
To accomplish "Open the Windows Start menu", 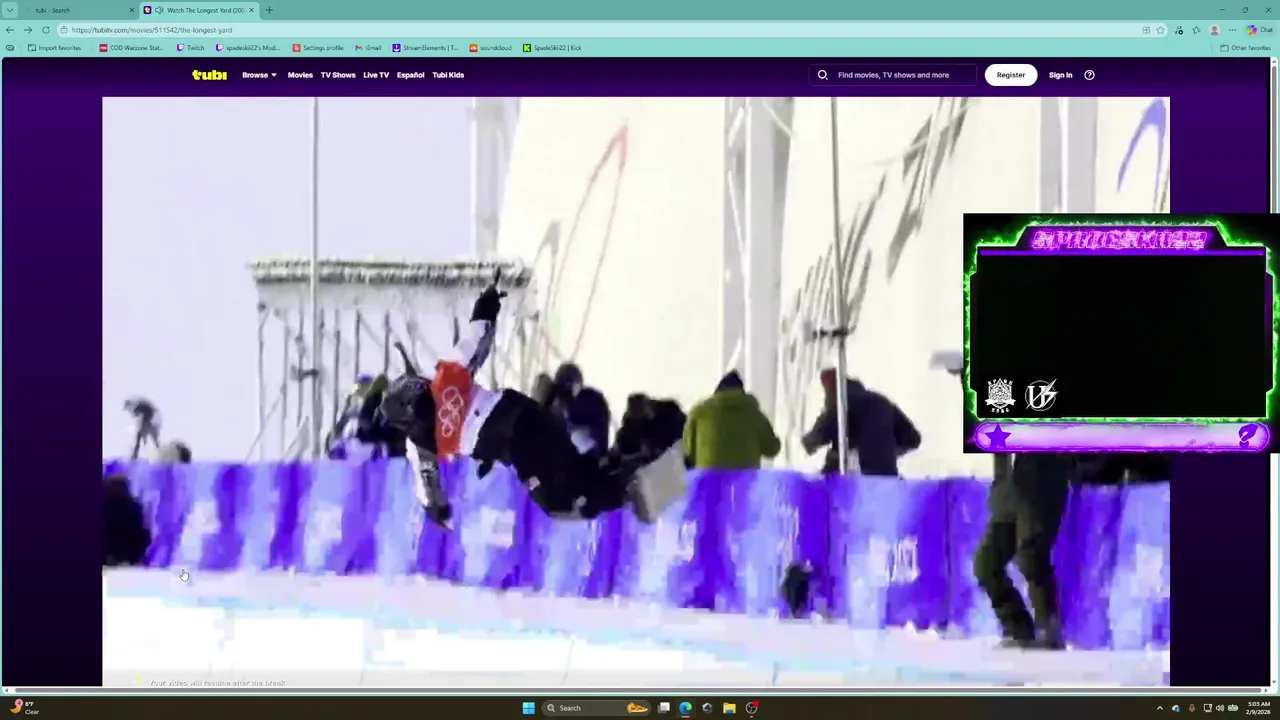I will (x=528, y=708).
